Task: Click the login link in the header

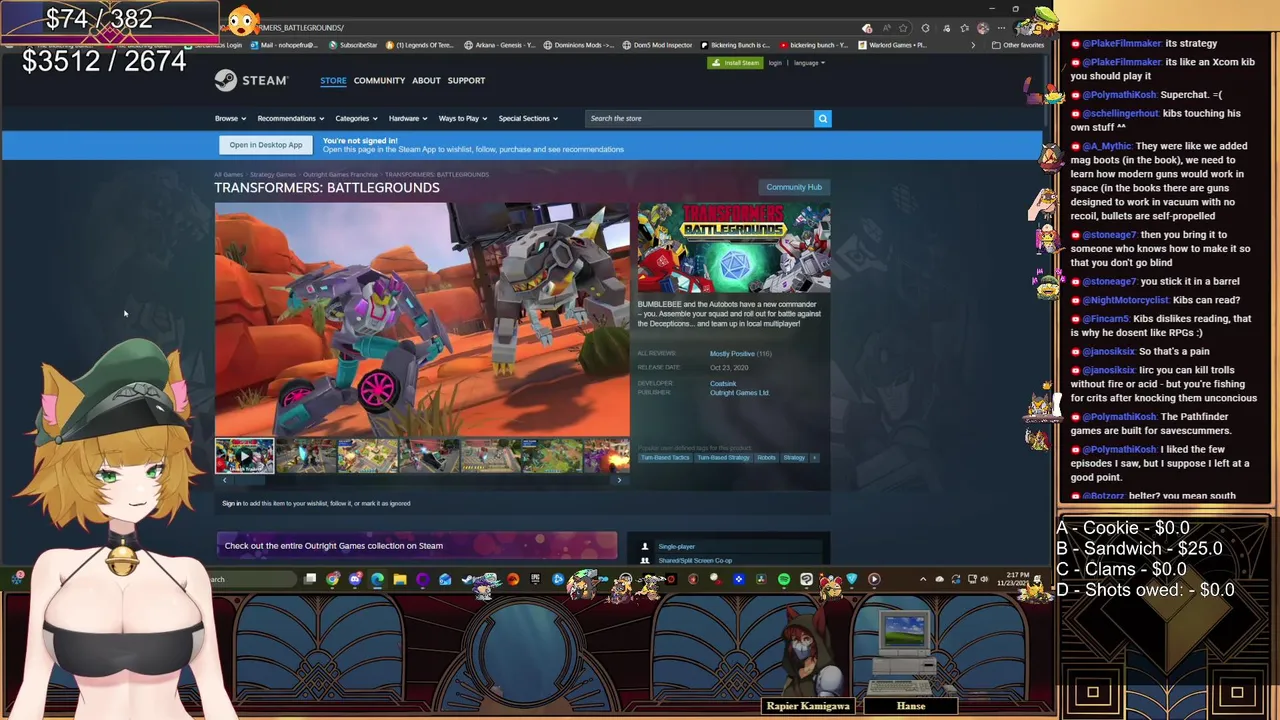Action: pos(775,63)
